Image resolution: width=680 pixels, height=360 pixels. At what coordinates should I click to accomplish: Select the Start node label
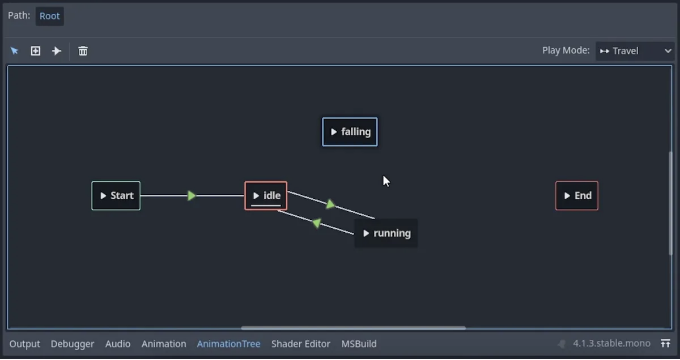coord(122,196)
